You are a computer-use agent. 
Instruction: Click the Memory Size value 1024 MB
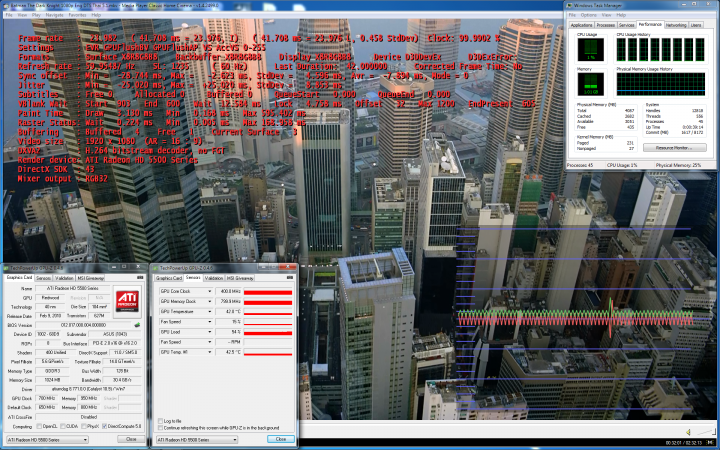53,380
